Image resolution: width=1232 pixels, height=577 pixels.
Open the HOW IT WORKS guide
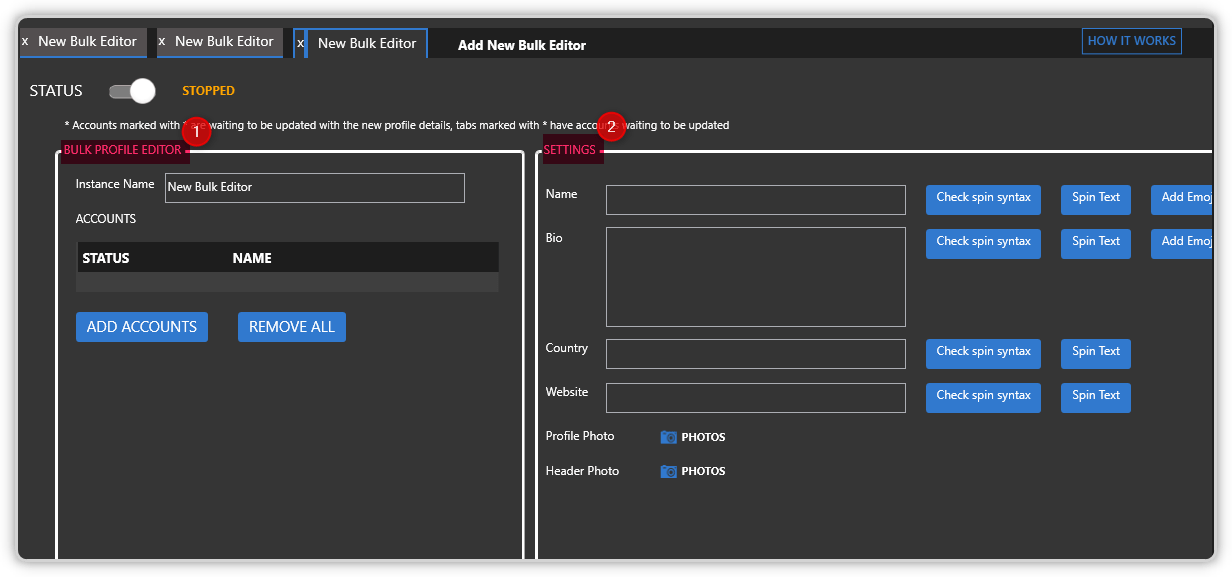tap(1131, 41)
